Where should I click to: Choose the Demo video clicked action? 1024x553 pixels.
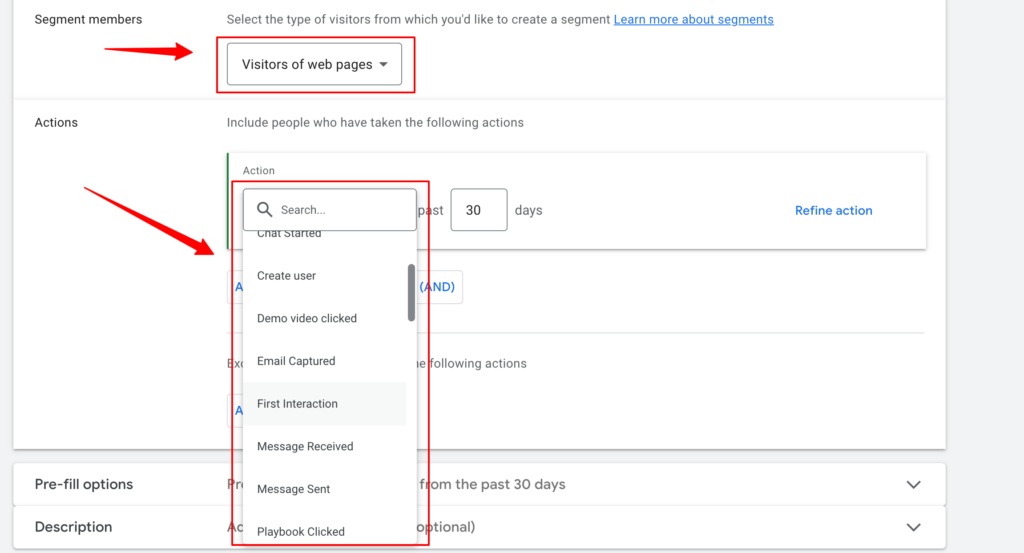tap(307, 319)
